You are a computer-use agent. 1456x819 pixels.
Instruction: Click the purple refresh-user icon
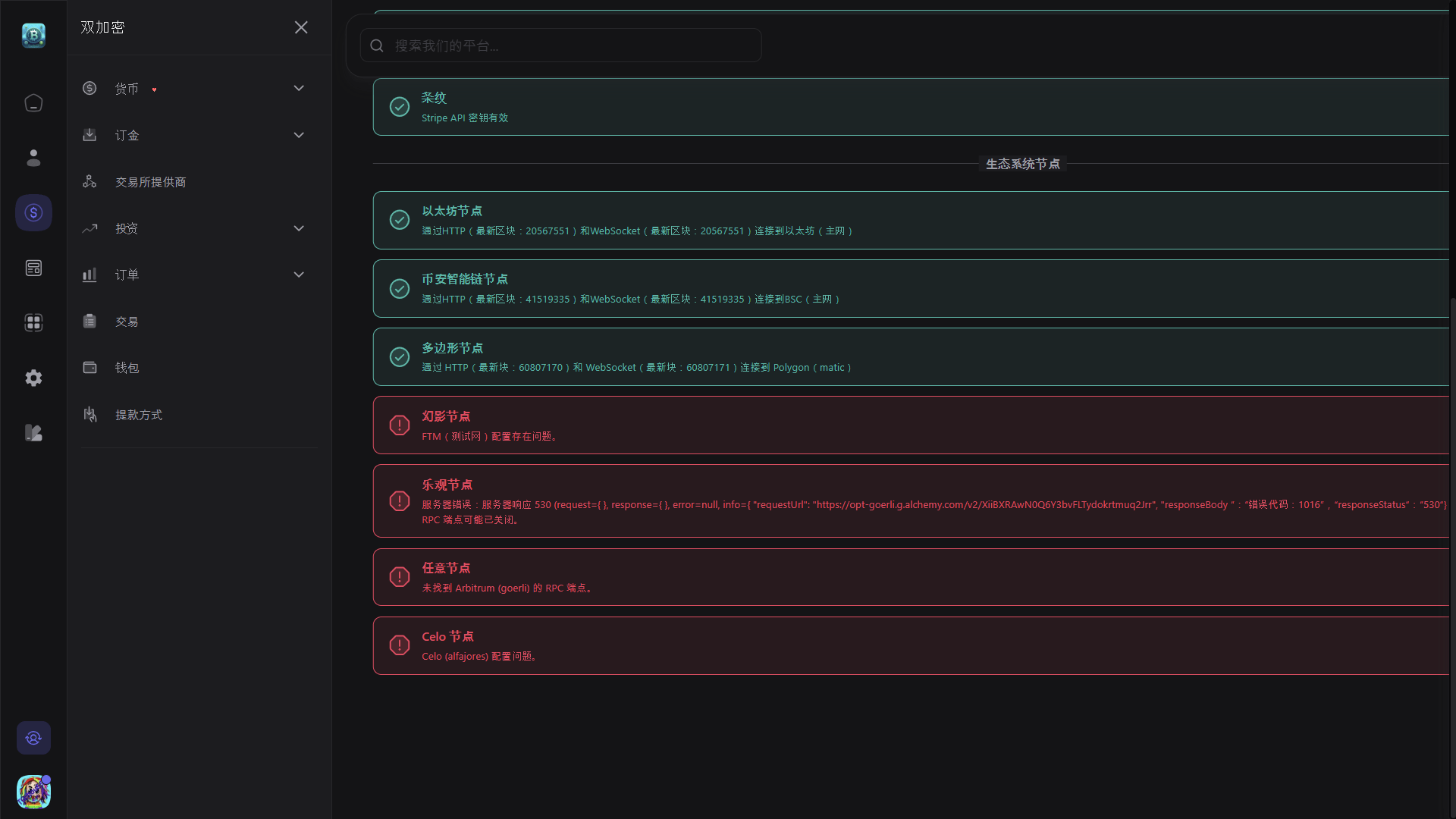[x=33, y=738]
